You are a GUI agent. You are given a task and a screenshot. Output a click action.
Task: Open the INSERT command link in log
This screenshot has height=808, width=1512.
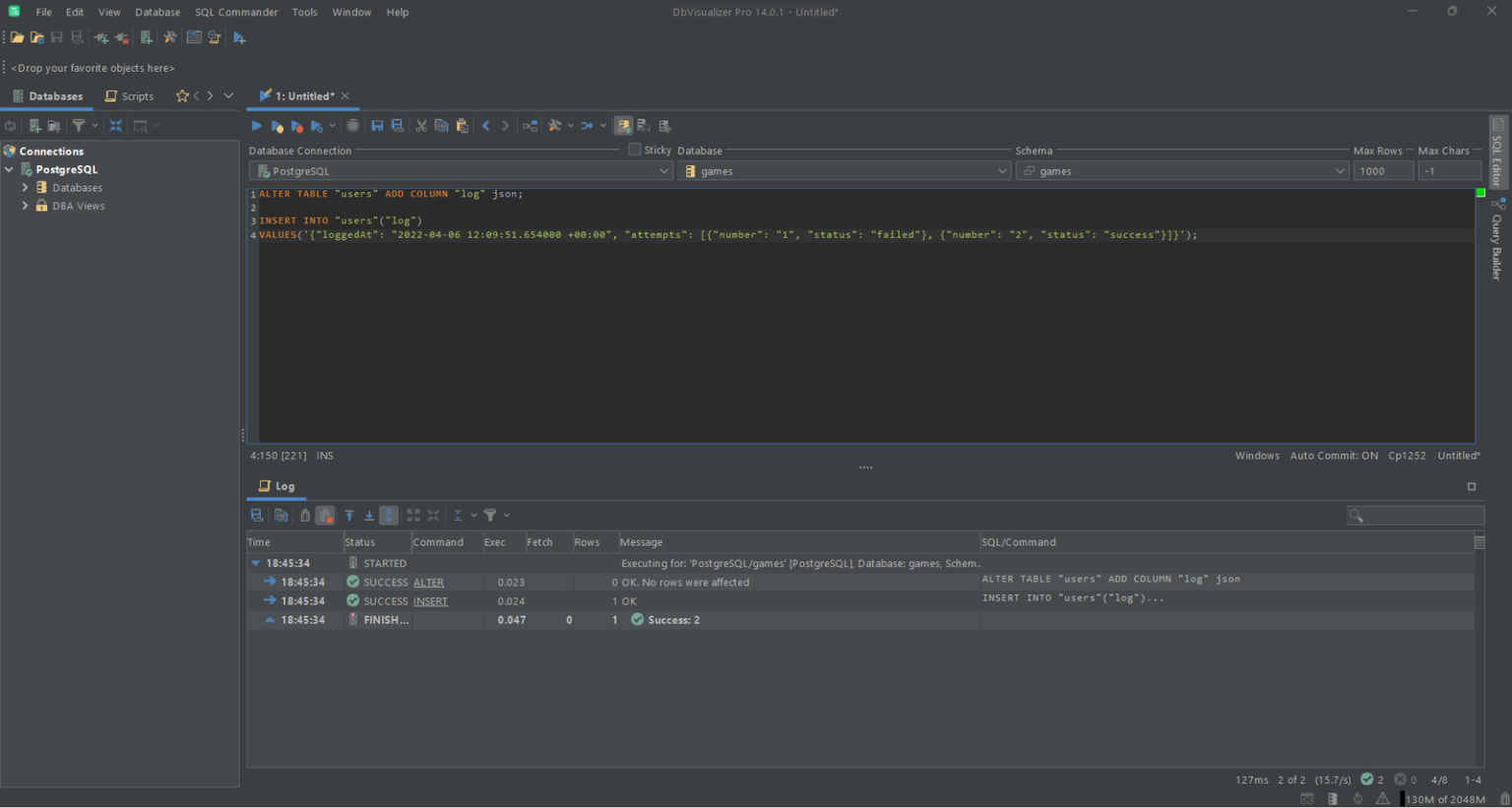430,600
